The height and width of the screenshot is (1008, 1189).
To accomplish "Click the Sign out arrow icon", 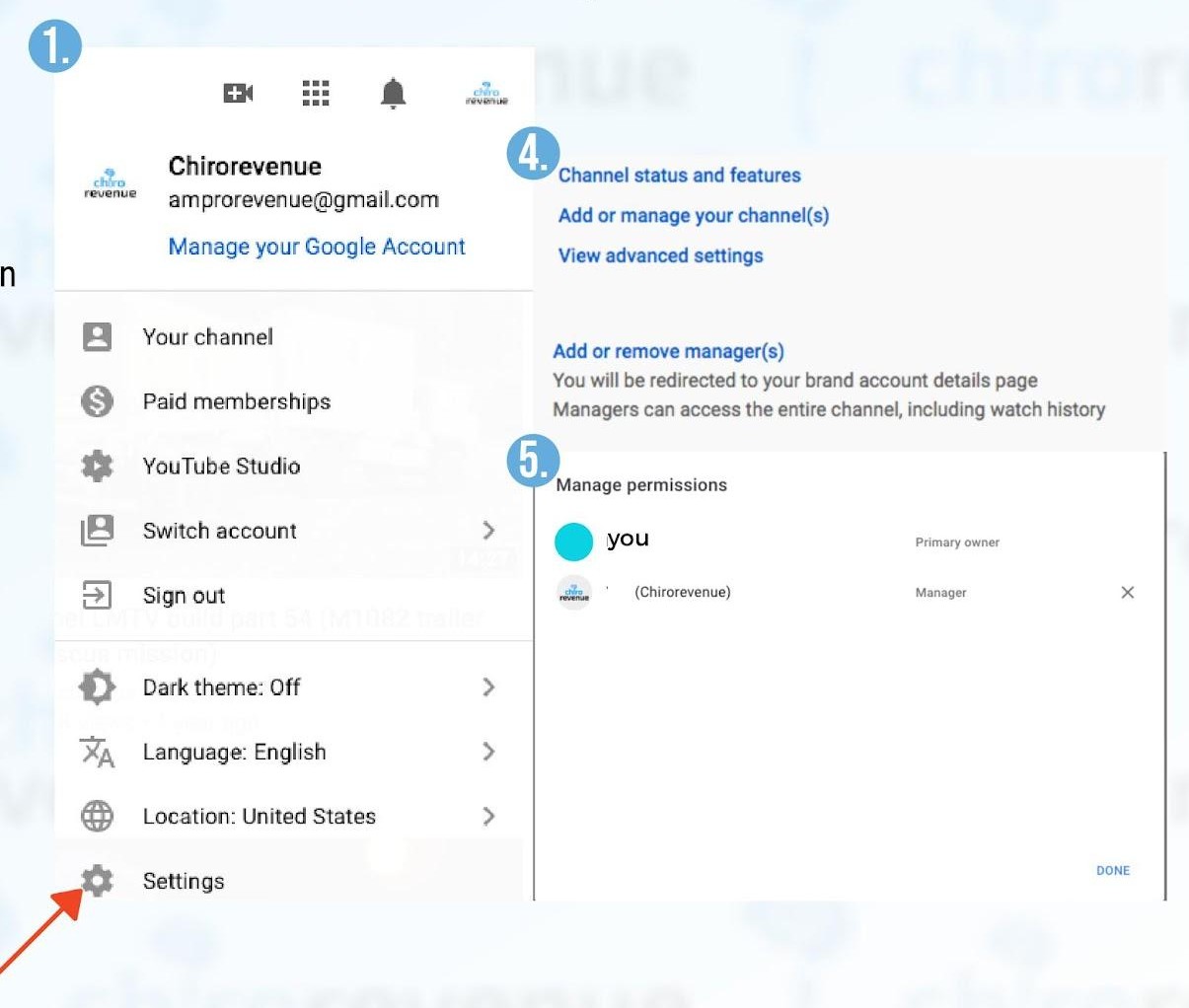I will click(x=97, y=595).
